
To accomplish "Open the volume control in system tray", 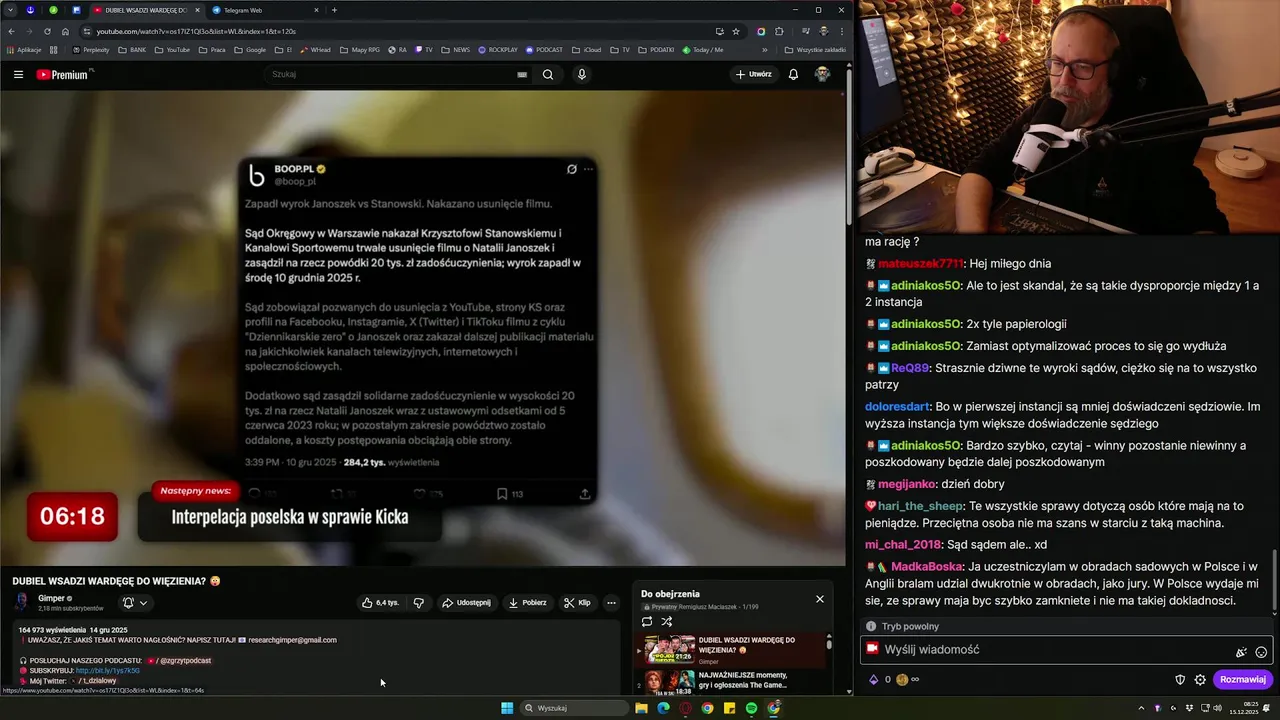I will tap(1217, 708).
